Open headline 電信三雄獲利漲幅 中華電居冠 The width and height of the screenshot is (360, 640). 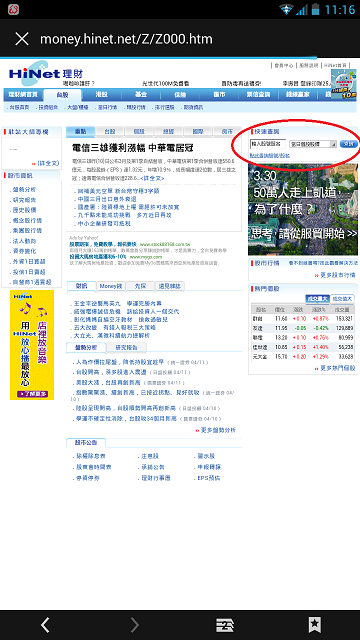(x=133, y=148)
